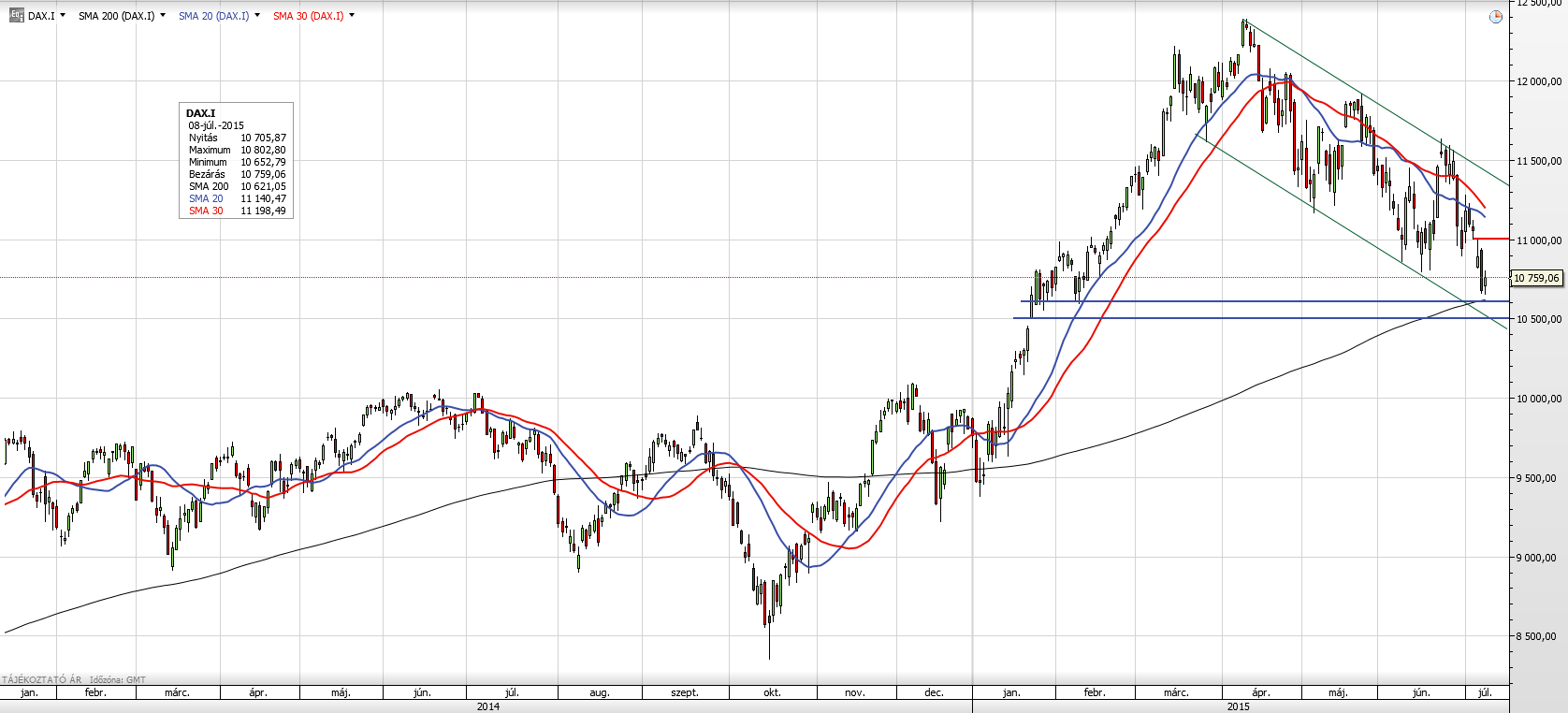Click the okt. month label on time axis
This screenshot has width=1568, height=713.
click(x=772, y=692)
